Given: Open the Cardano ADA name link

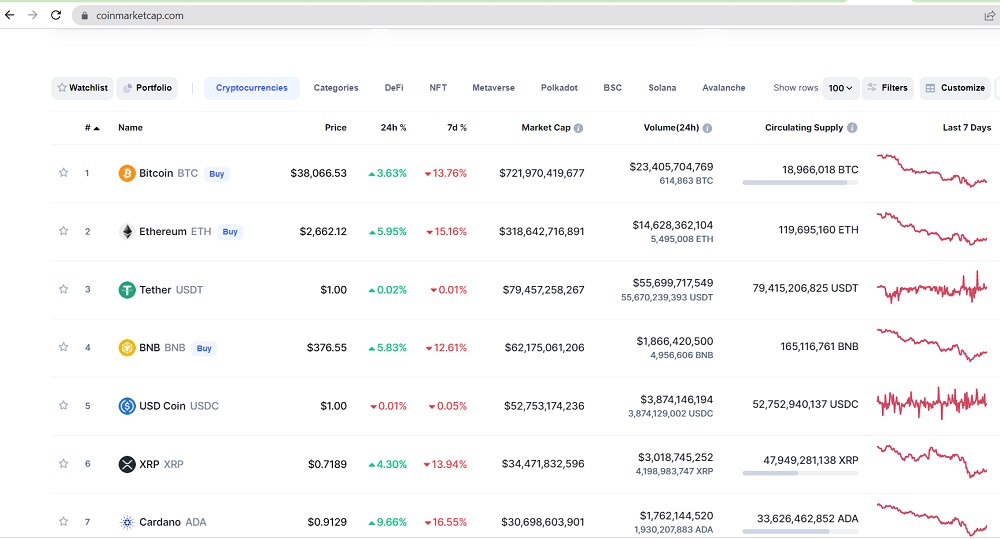Looking at the screenshot, I should (173, 522).
